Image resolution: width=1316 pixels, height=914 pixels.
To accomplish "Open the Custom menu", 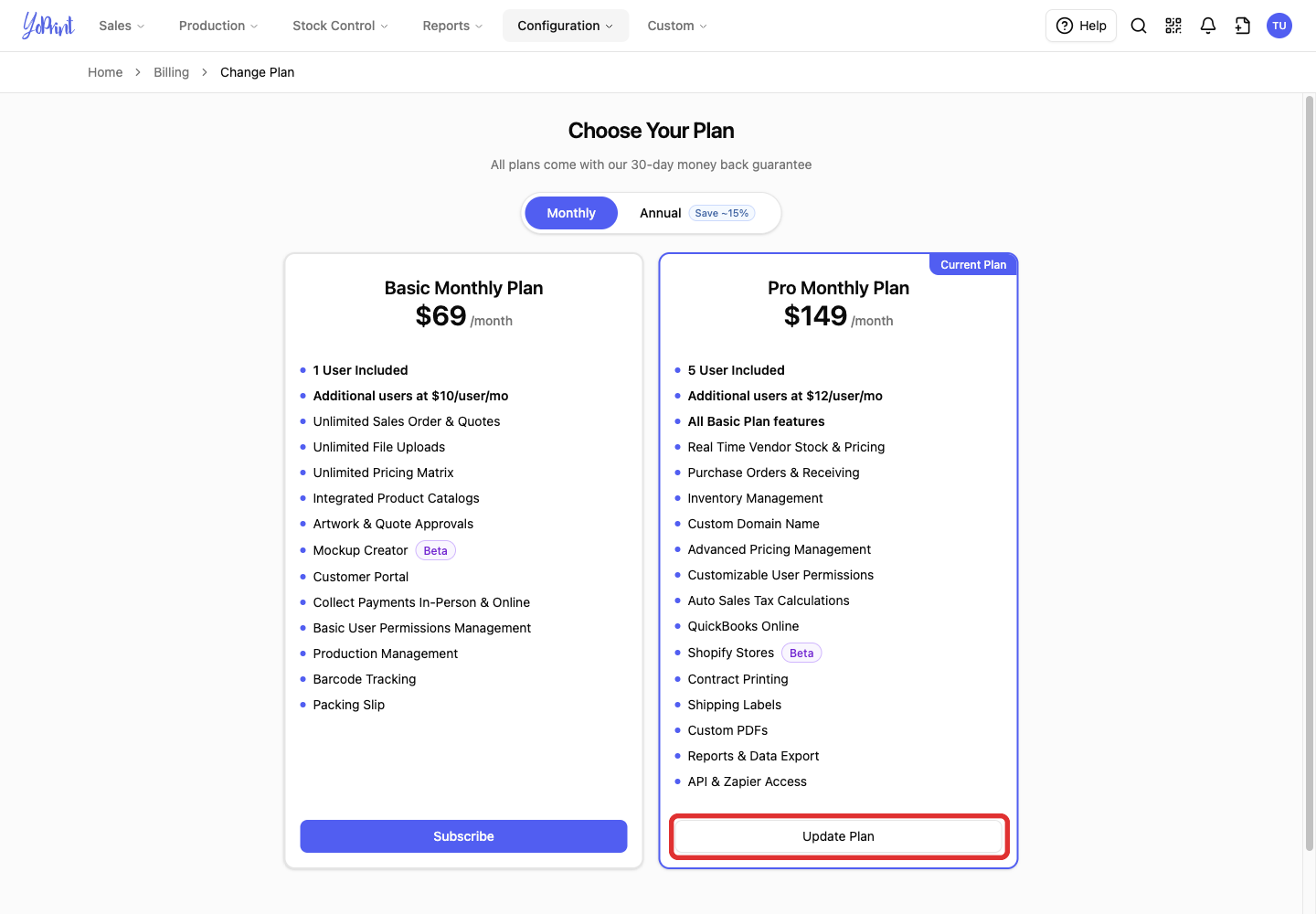I will 677,26.
